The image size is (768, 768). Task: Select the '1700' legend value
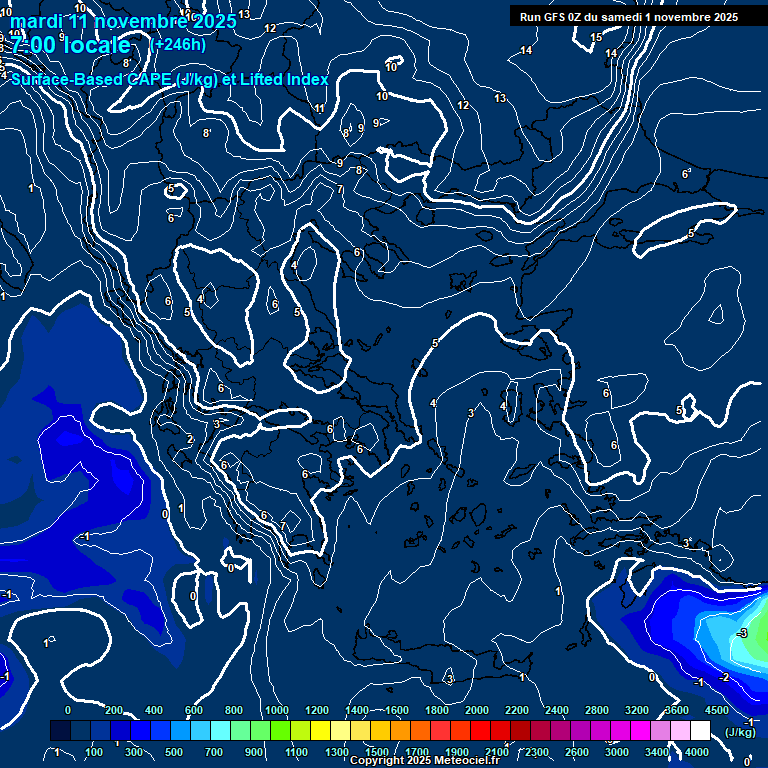(417, 752)
